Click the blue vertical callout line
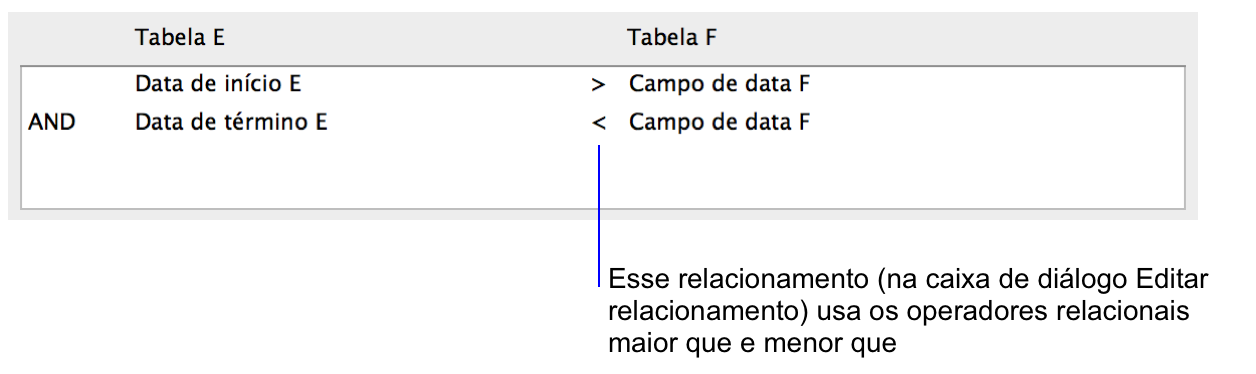Screen dimensions: 1256x374 [x=598, y=214]
